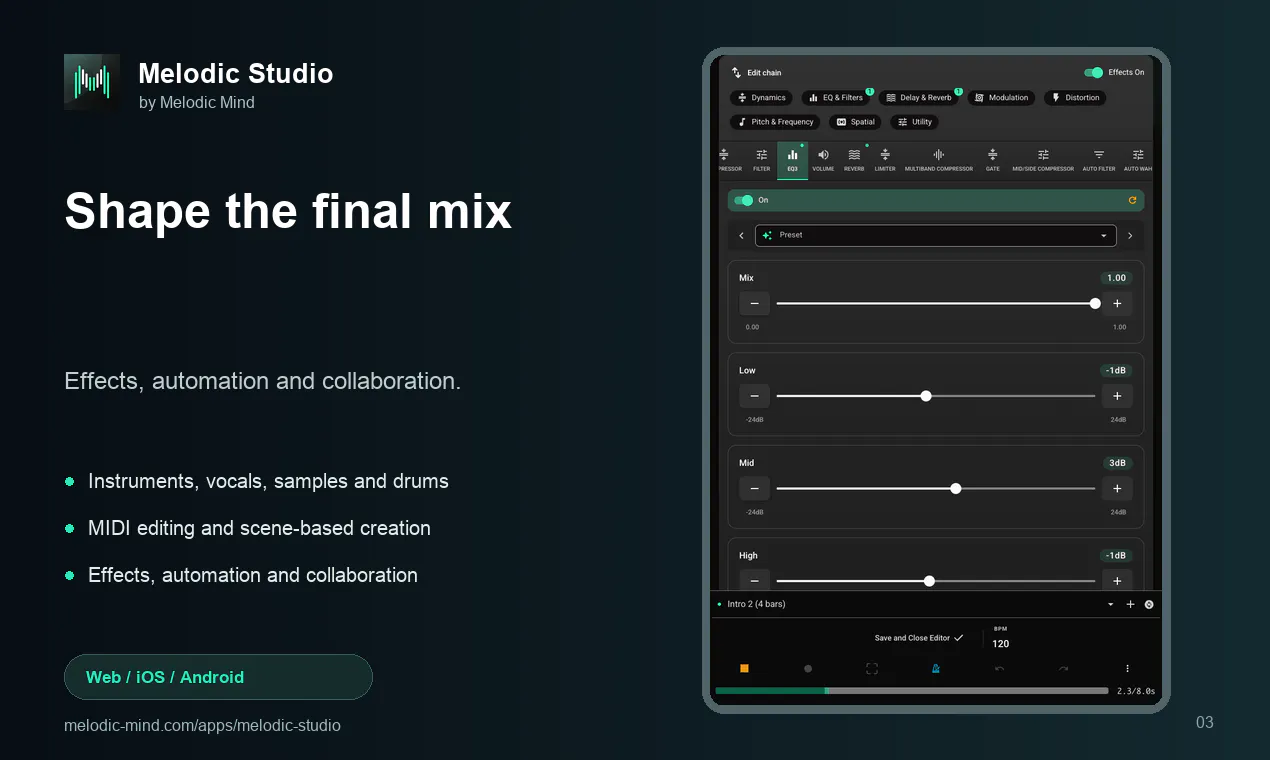
Task: Open the Auto Filter effect tab
Action: (x=1099, y=160)
